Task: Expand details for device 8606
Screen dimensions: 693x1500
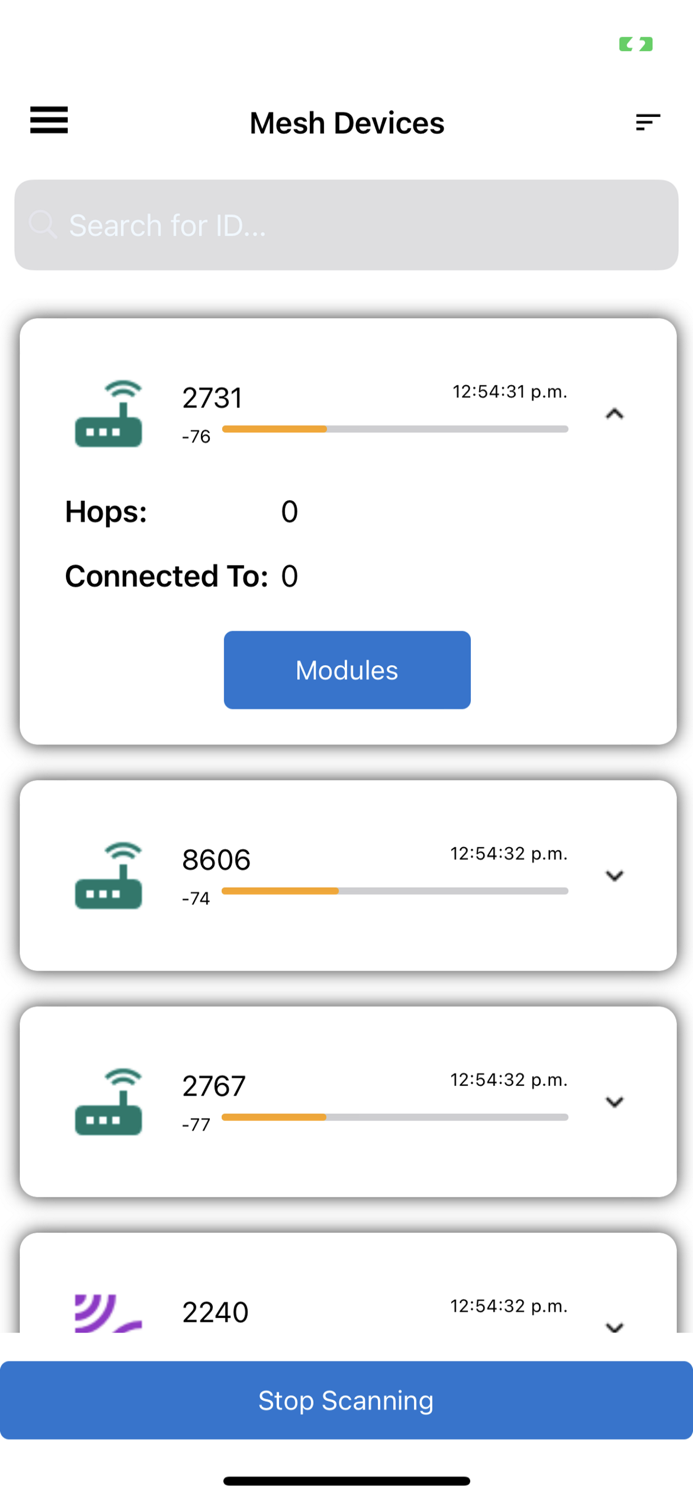Action: coord(615,875)
